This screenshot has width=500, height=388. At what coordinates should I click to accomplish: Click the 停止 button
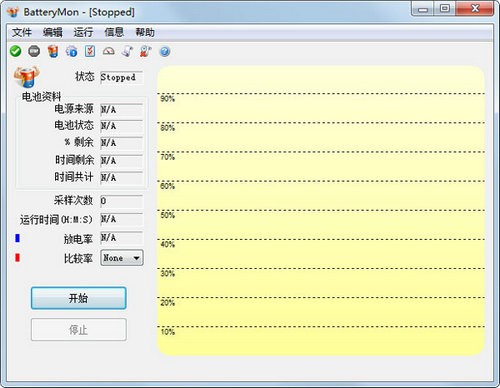pos(79,330)
